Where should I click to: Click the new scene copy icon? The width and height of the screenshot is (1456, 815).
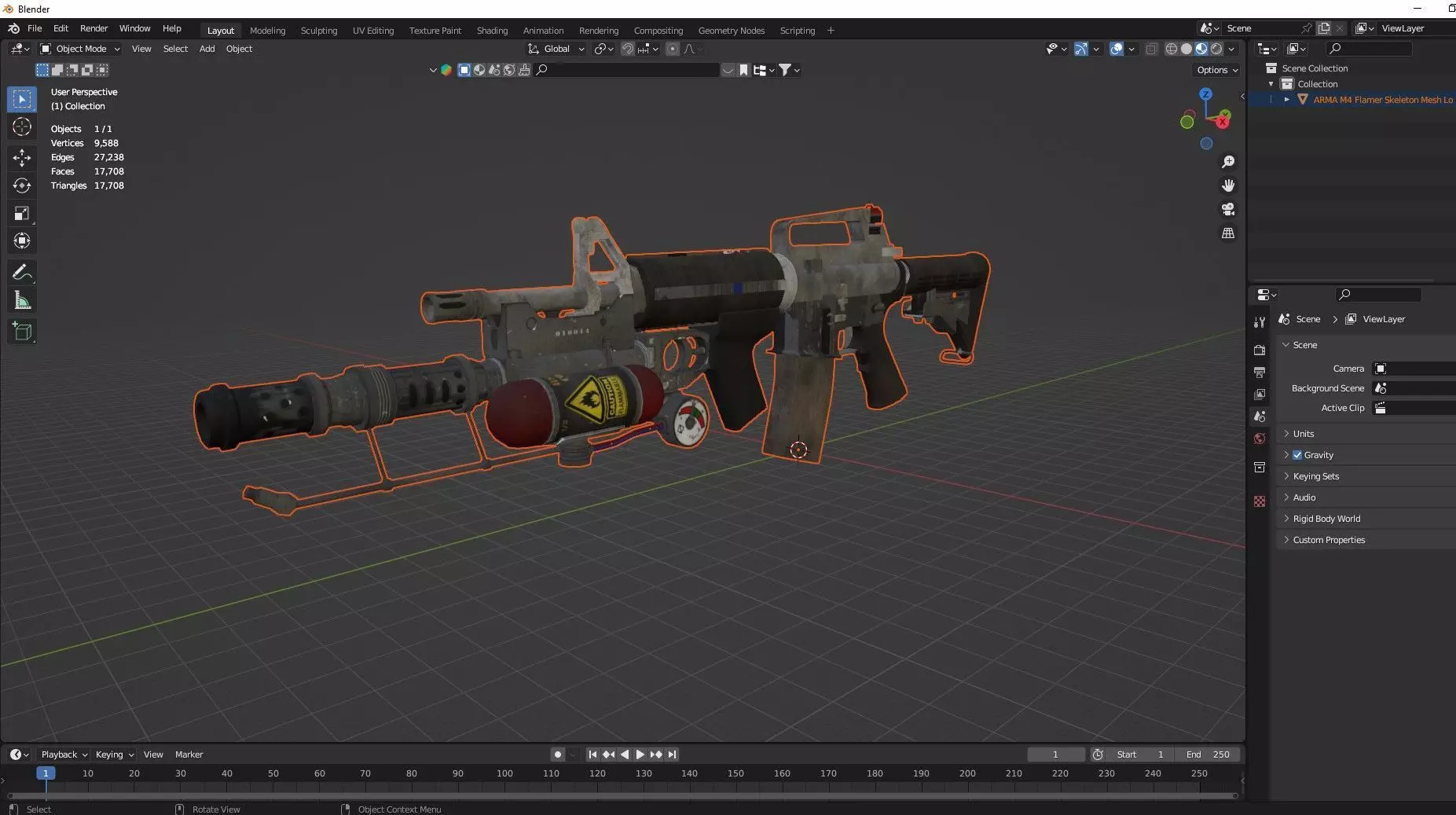1324,28
